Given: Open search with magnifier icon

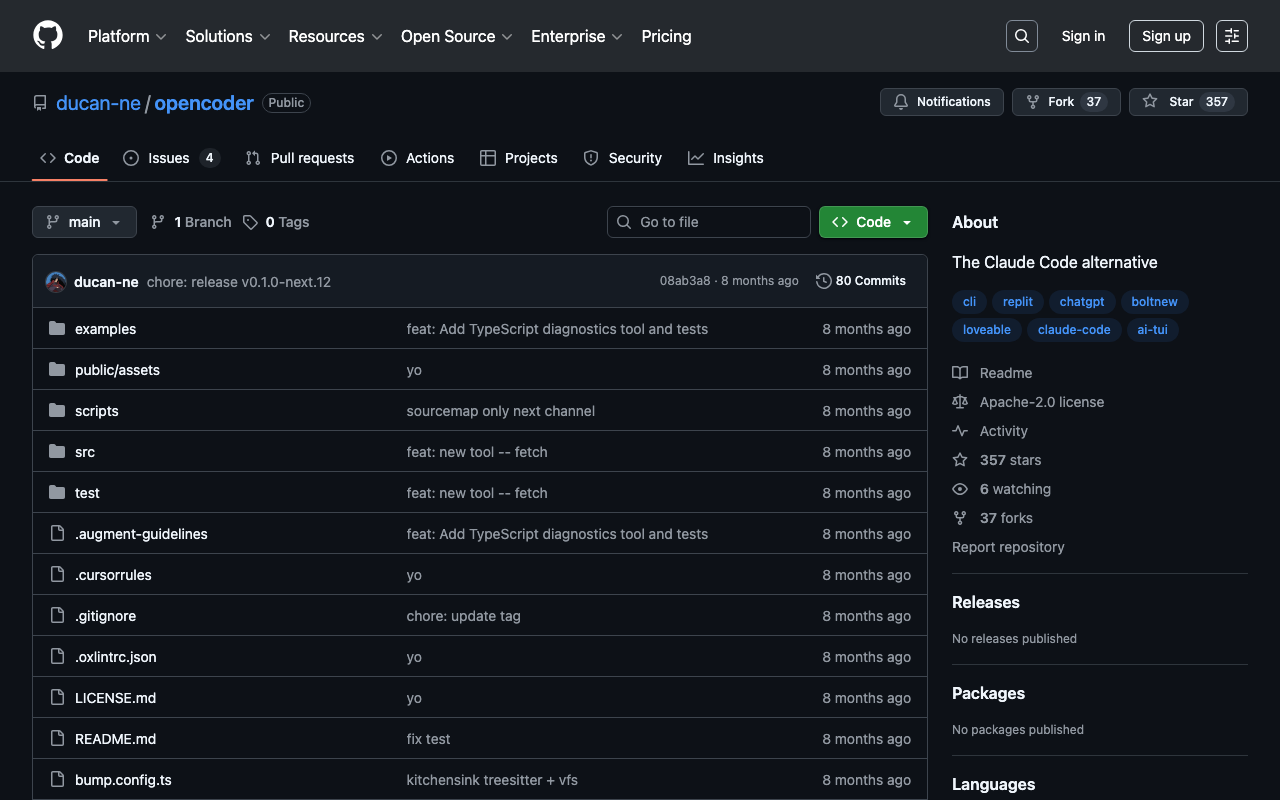Looking at the screenshot, I should tap(1021, 36).
